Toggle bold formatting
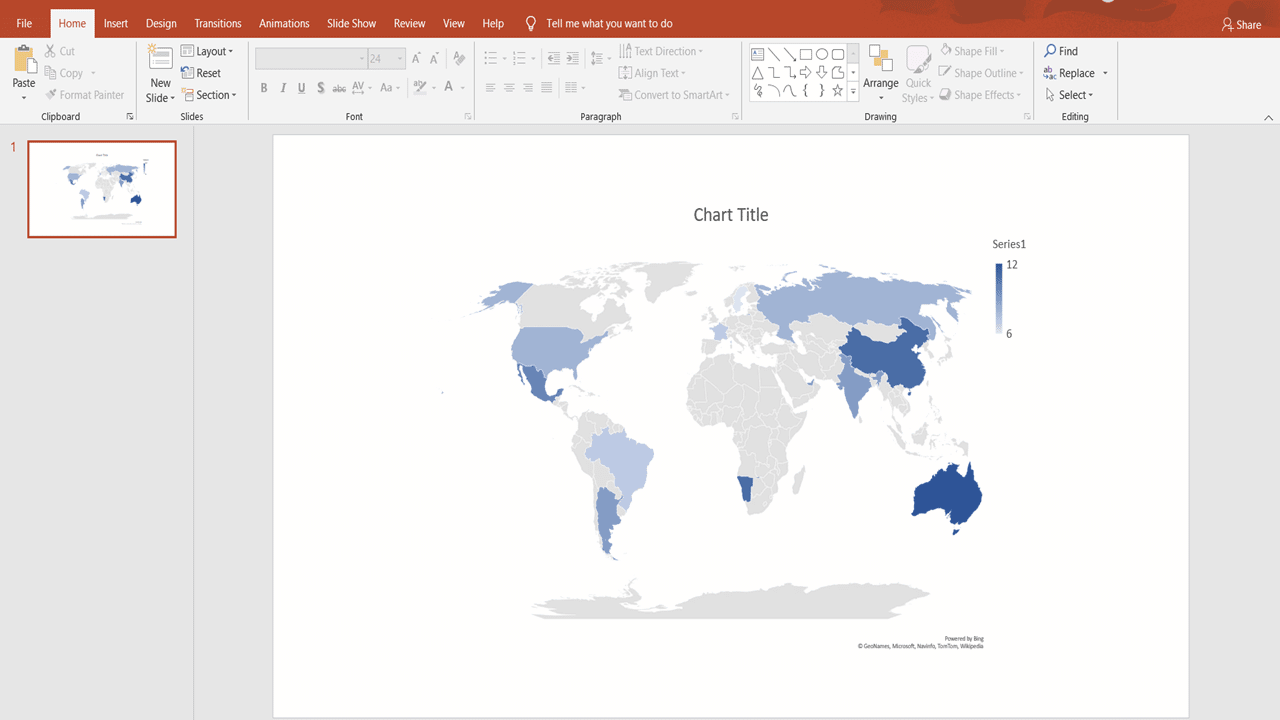1280x720 pixels. click(263, 88)
